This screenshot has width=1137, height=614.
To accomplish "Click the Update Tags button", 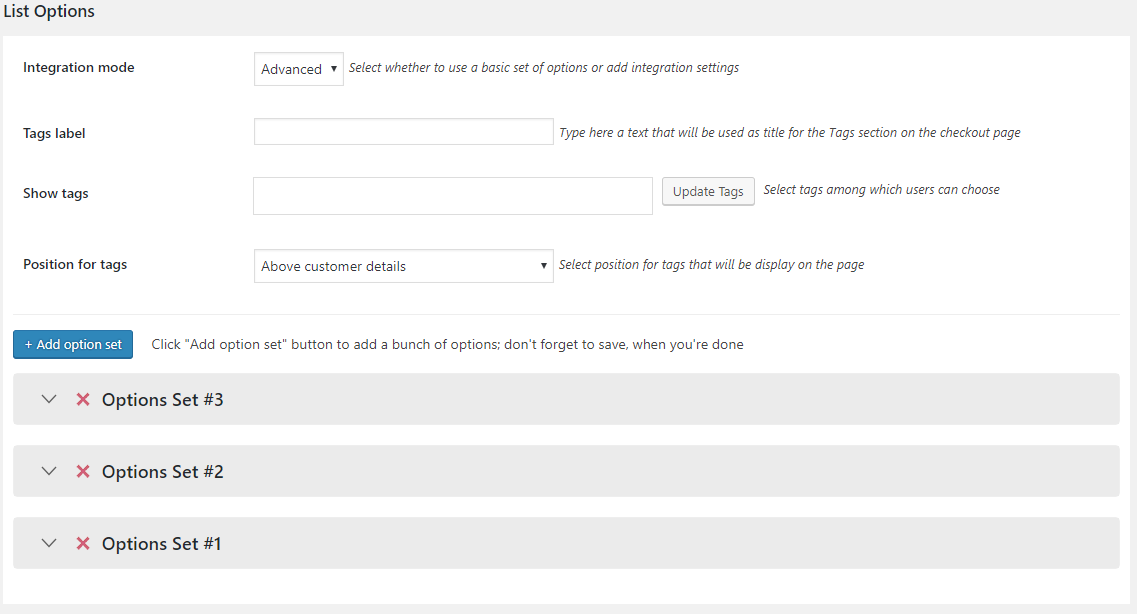I will point(708,191).
